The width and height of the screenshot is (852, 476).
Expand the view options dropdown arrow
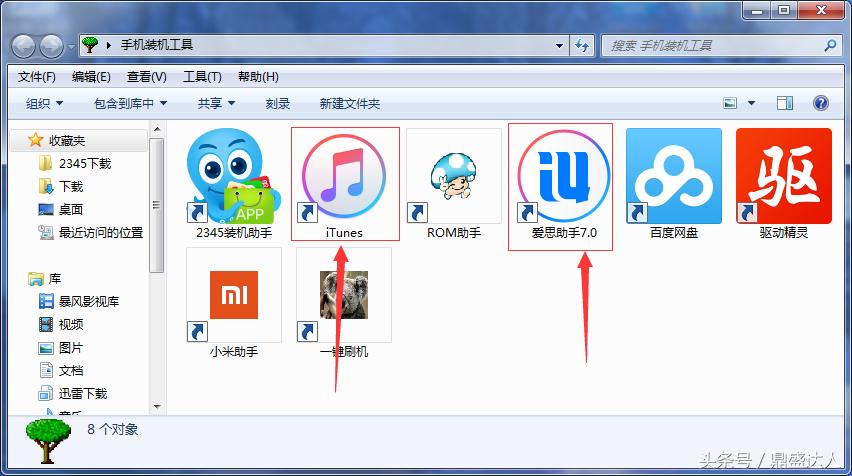[751, 103]
